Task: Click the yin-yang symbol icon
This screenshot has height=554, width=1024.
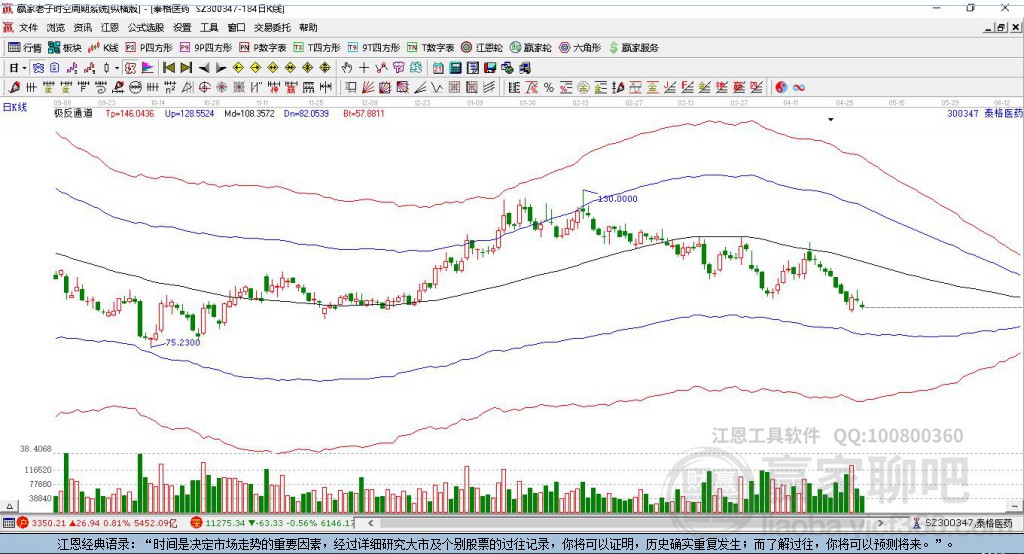Action: click(781, 87)
